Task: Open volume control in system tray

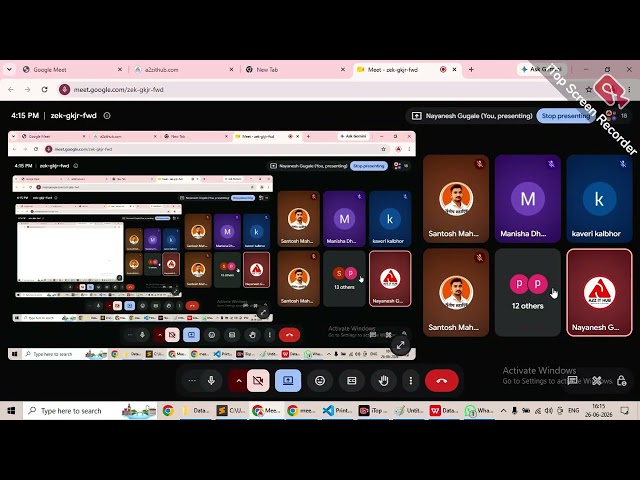Action: [549, 411]
